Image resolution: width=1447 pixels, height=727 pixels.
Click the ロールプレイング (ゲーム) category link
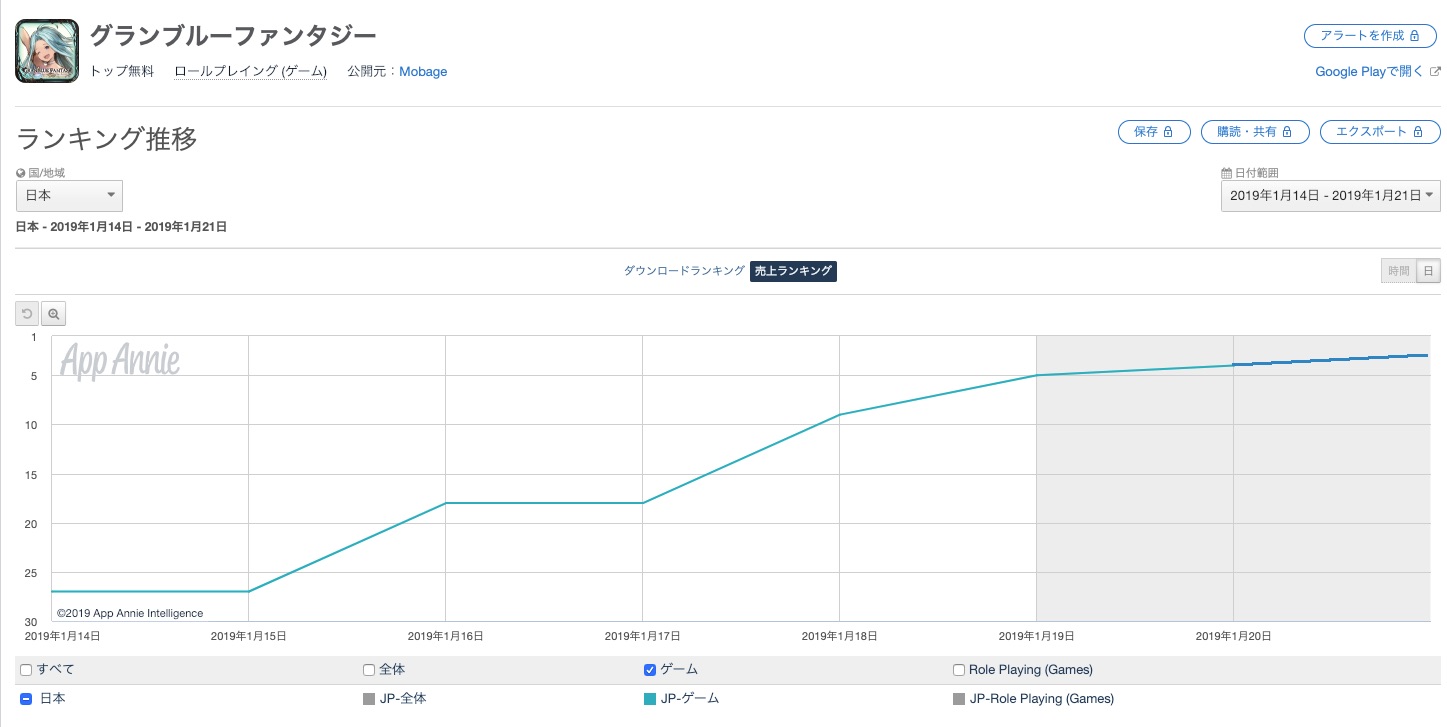point(250,72)
